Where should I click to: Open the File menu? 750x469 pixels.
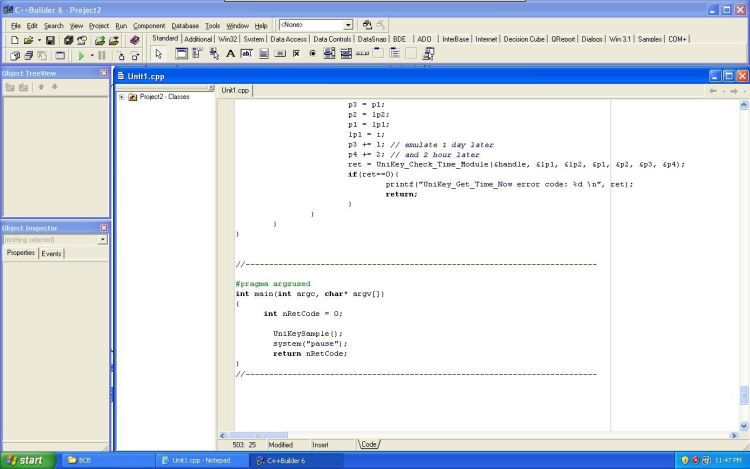(x=15, y=26)
